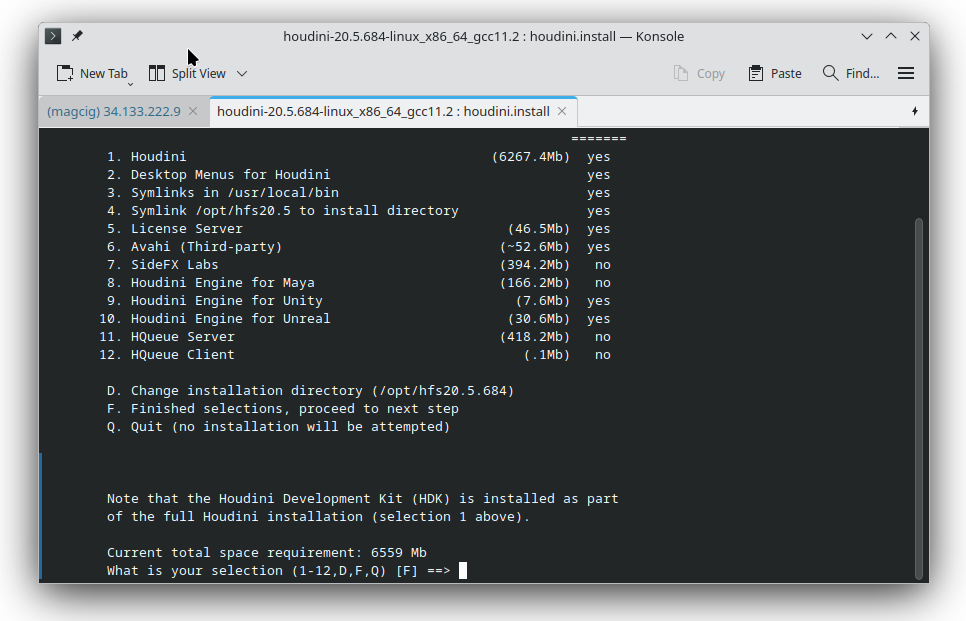The height and width of the screenshot is (621, 966).
Task: Click 'Current total space requirement: 6559 Mb'
Action: click(267, 553)
